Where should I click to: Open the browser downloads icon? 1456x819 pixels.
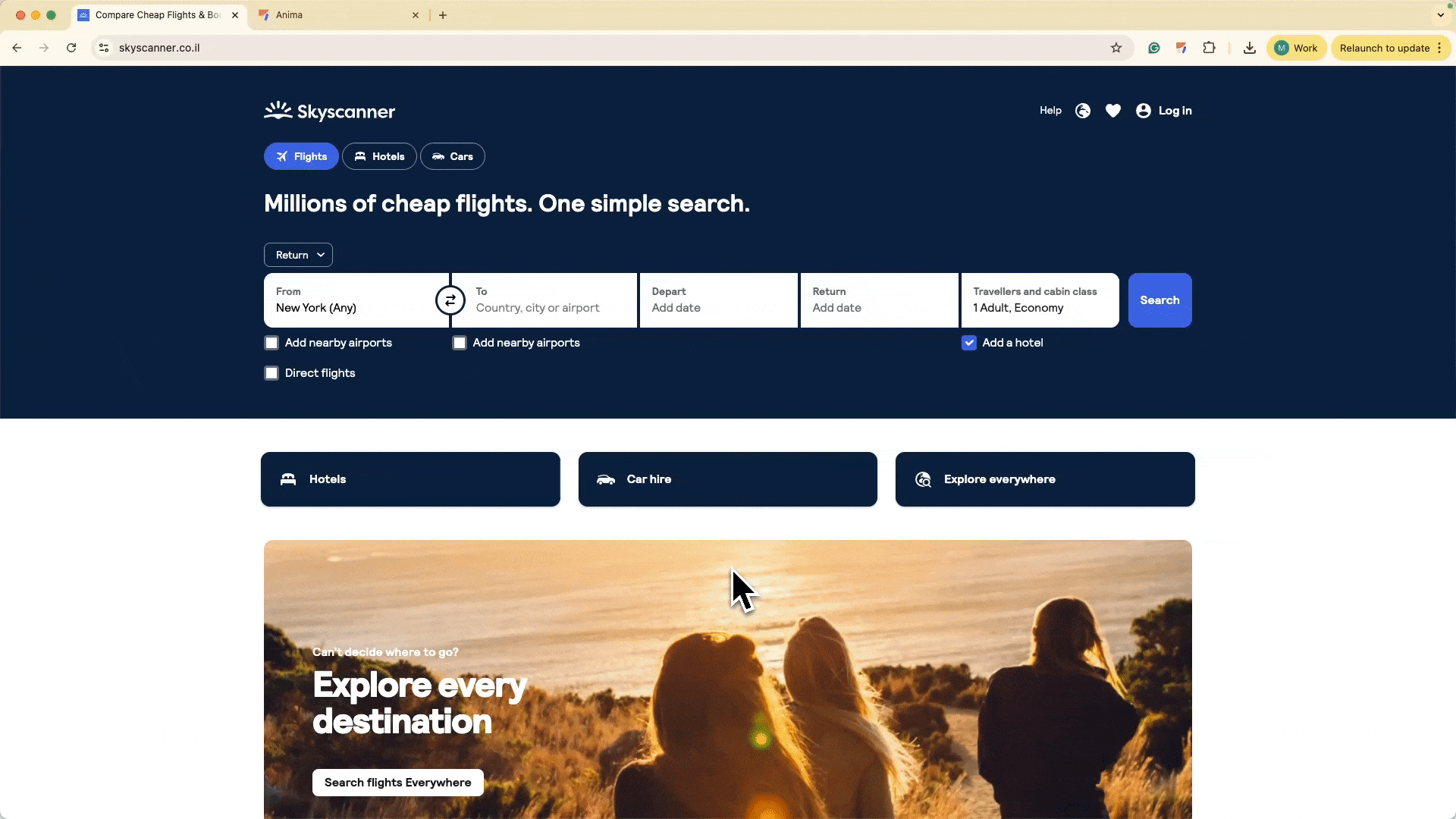pyautogui.click(x=1250, y=48)
